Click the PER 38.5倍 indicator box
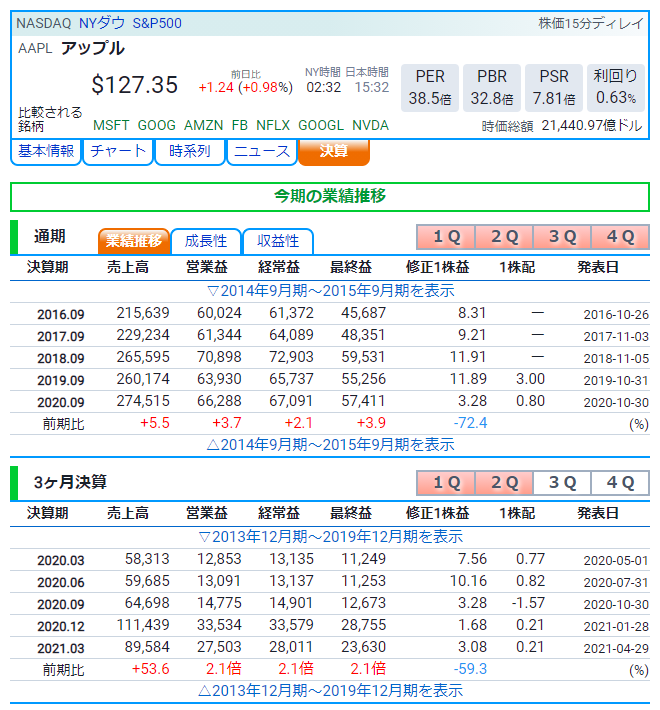The image size is (660, 710). pos(430,87)
